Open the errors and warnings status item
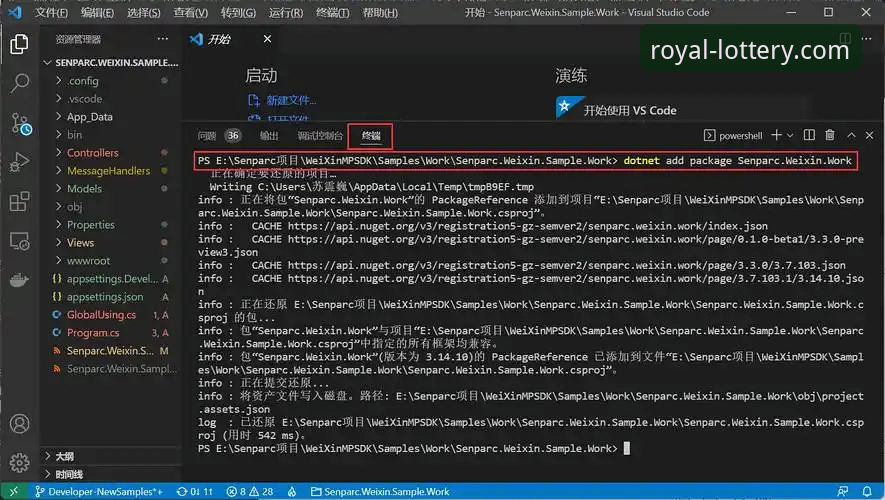The image size is (885, 500). (249, 492)
